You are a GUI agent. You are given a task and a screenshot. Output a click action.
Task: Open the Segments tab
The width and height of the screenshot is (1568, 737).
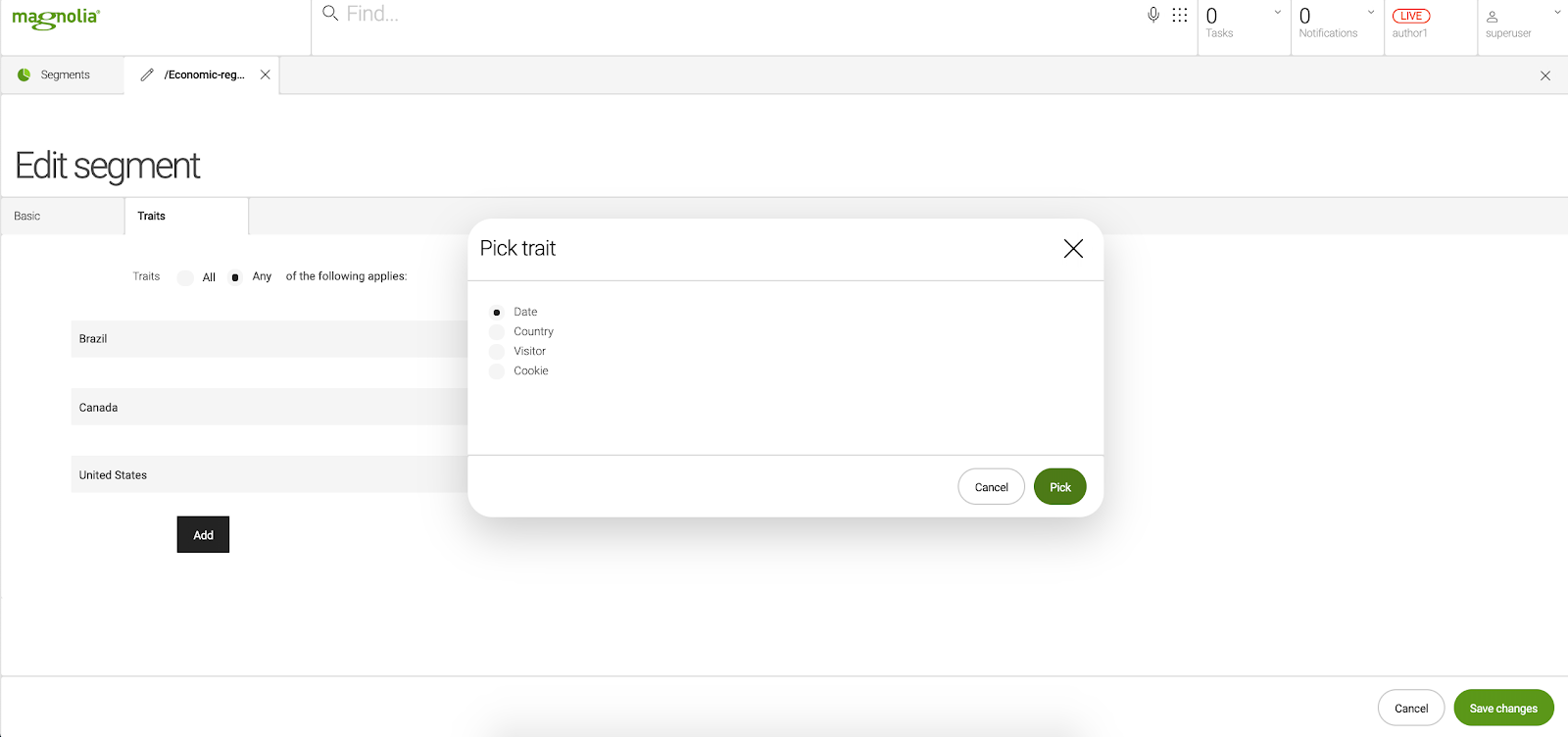(x=65, y=75)
